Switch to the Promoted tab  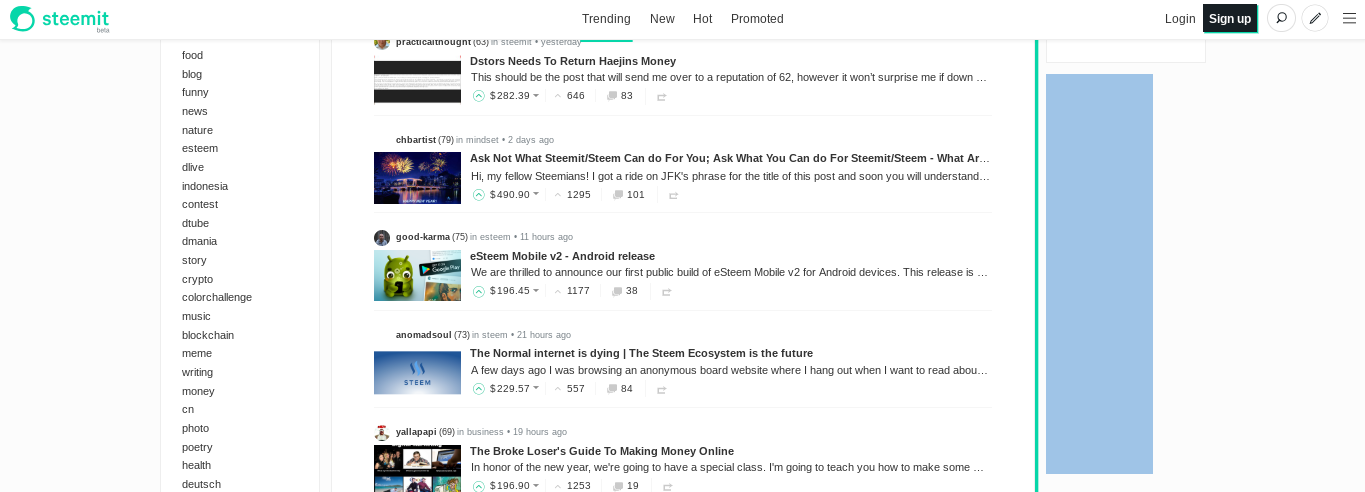[757, 19]
